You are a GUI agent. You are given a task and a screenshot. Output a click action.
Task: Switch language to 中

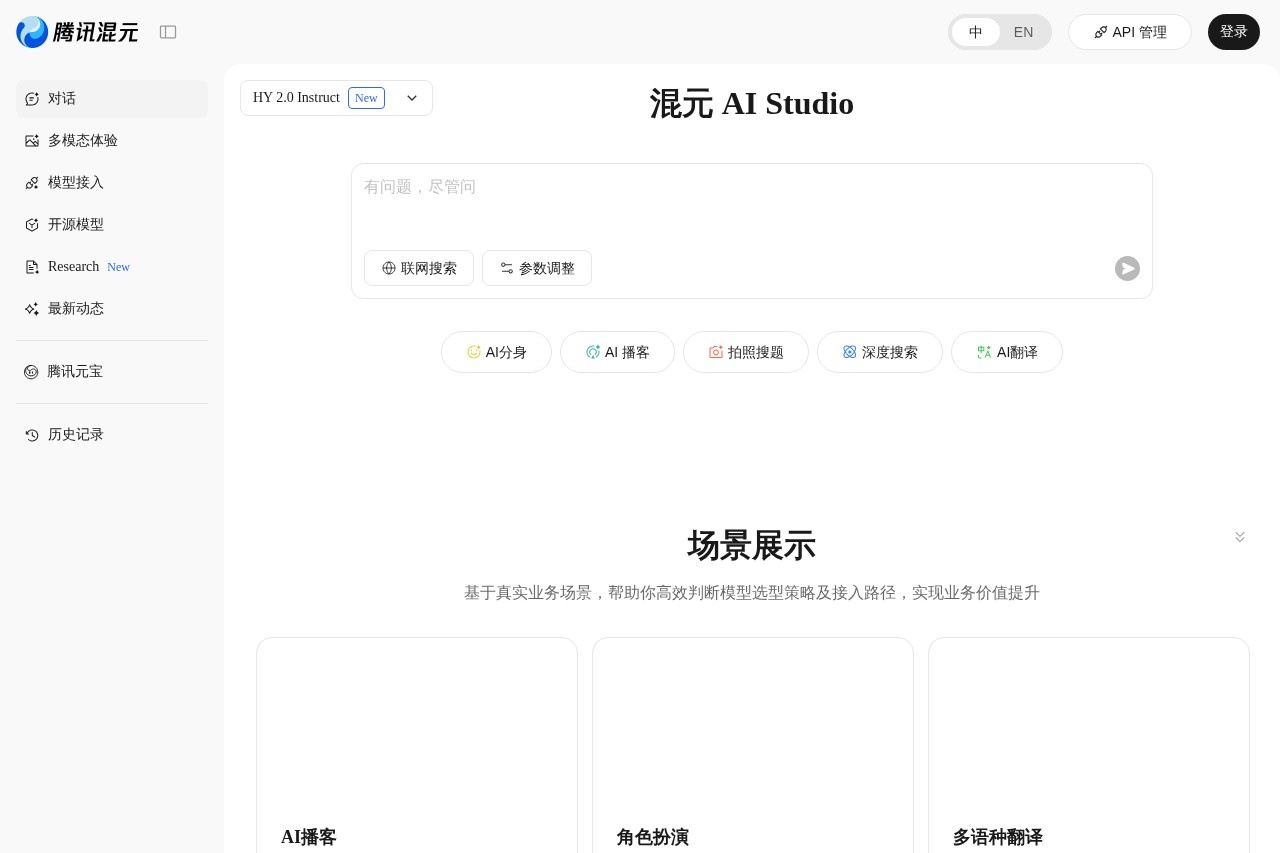point(976,32)
